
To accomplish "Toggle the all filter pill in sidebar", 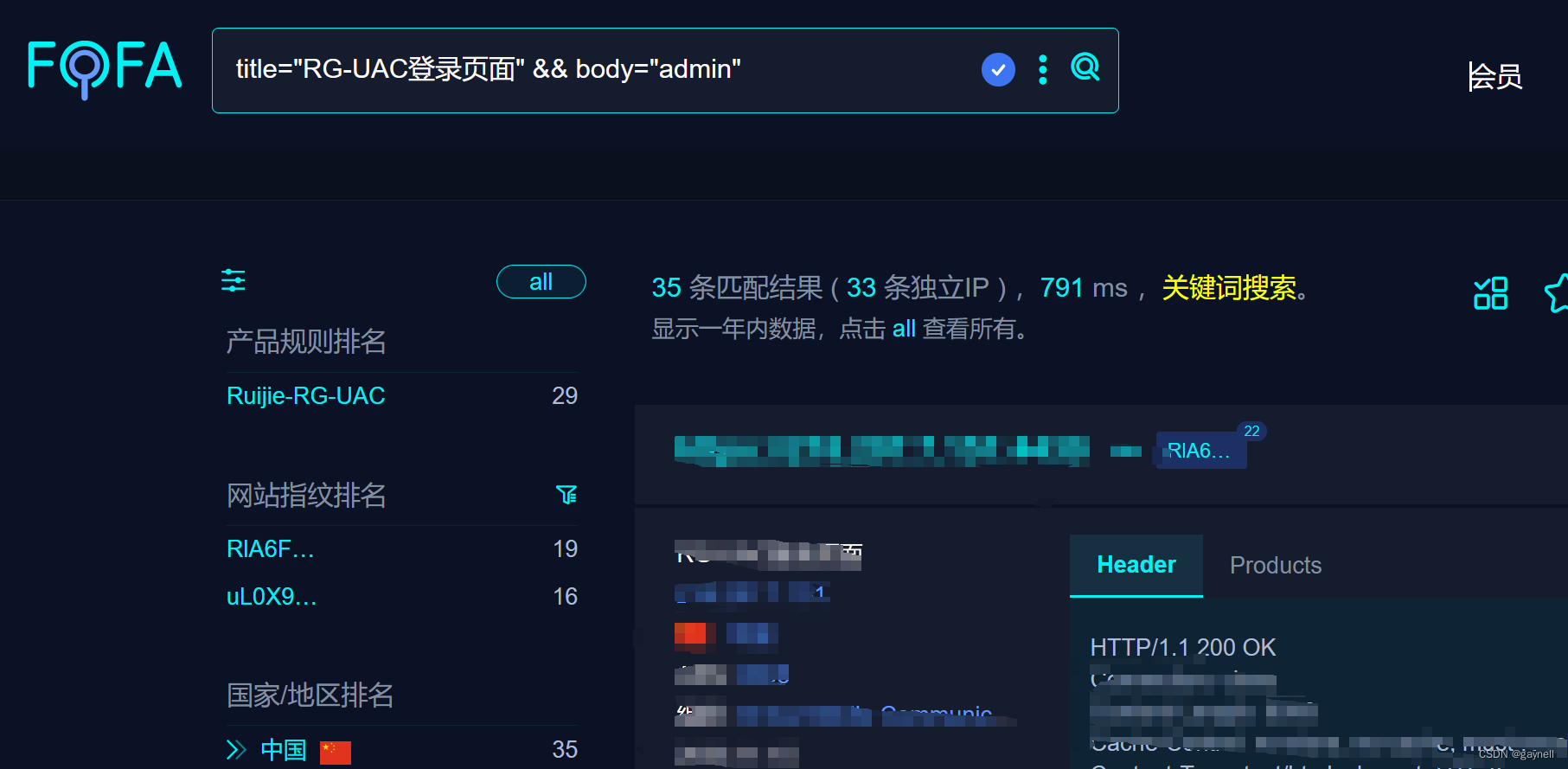I will (x=541, y=281).
